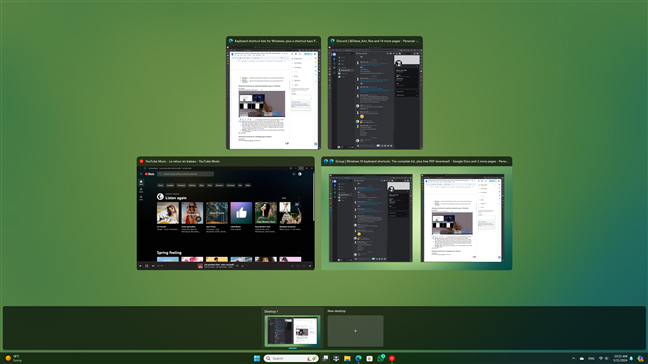Open File Explorer from the taskbar
648x364 pixels.
click(347, 358)
